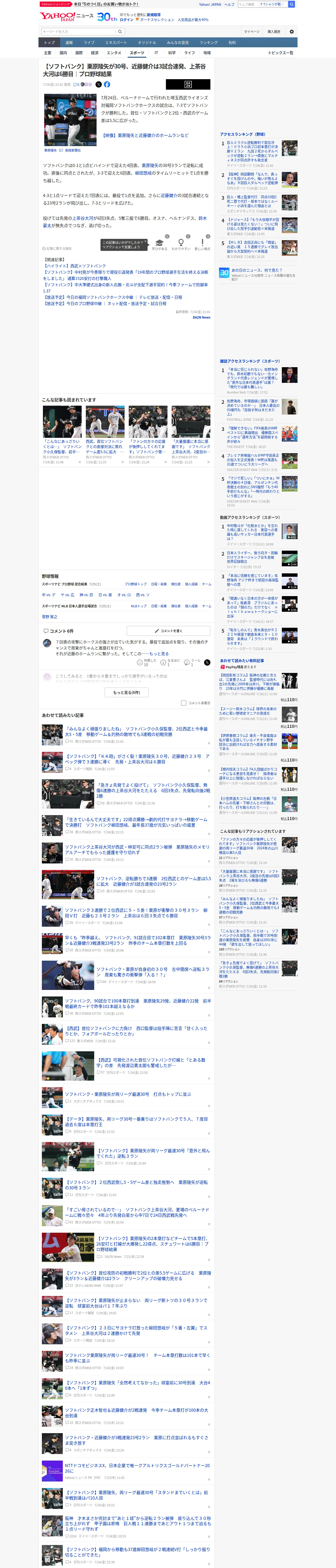Open the 中 vs. デ game score link
The image size is (336, 1568).
(x=49, y=595)
